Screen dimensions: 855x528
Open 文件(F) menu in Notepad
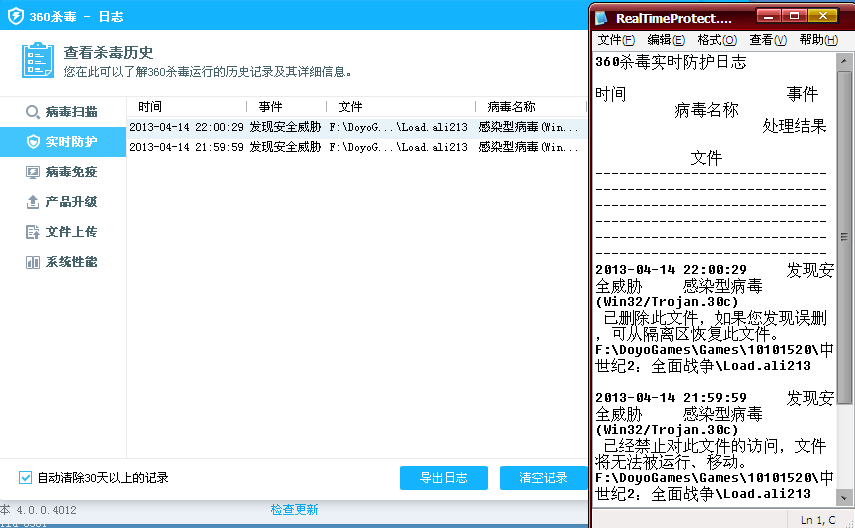(616, 40)
